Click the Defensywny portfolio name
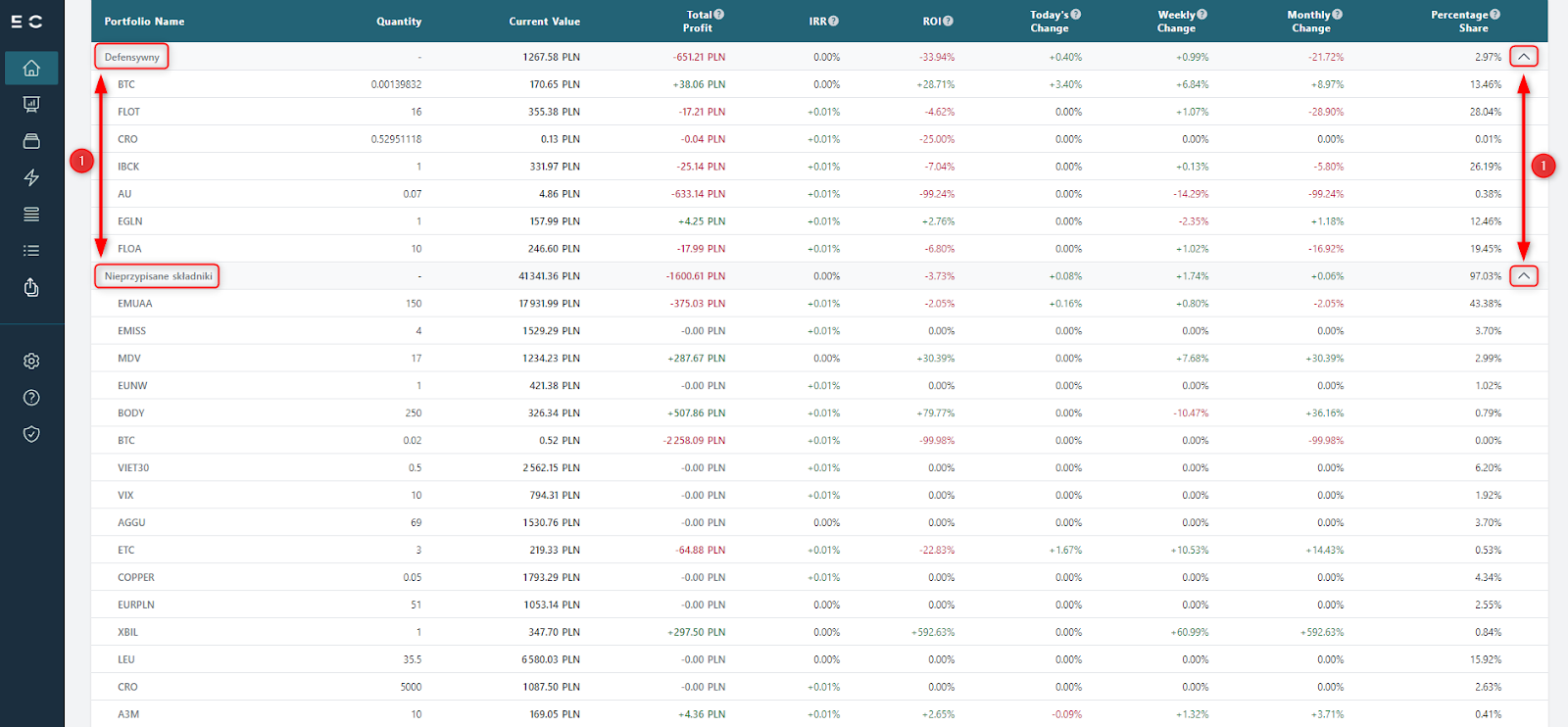This screenshot has height=727, width=1568. [x=131, y=57]
